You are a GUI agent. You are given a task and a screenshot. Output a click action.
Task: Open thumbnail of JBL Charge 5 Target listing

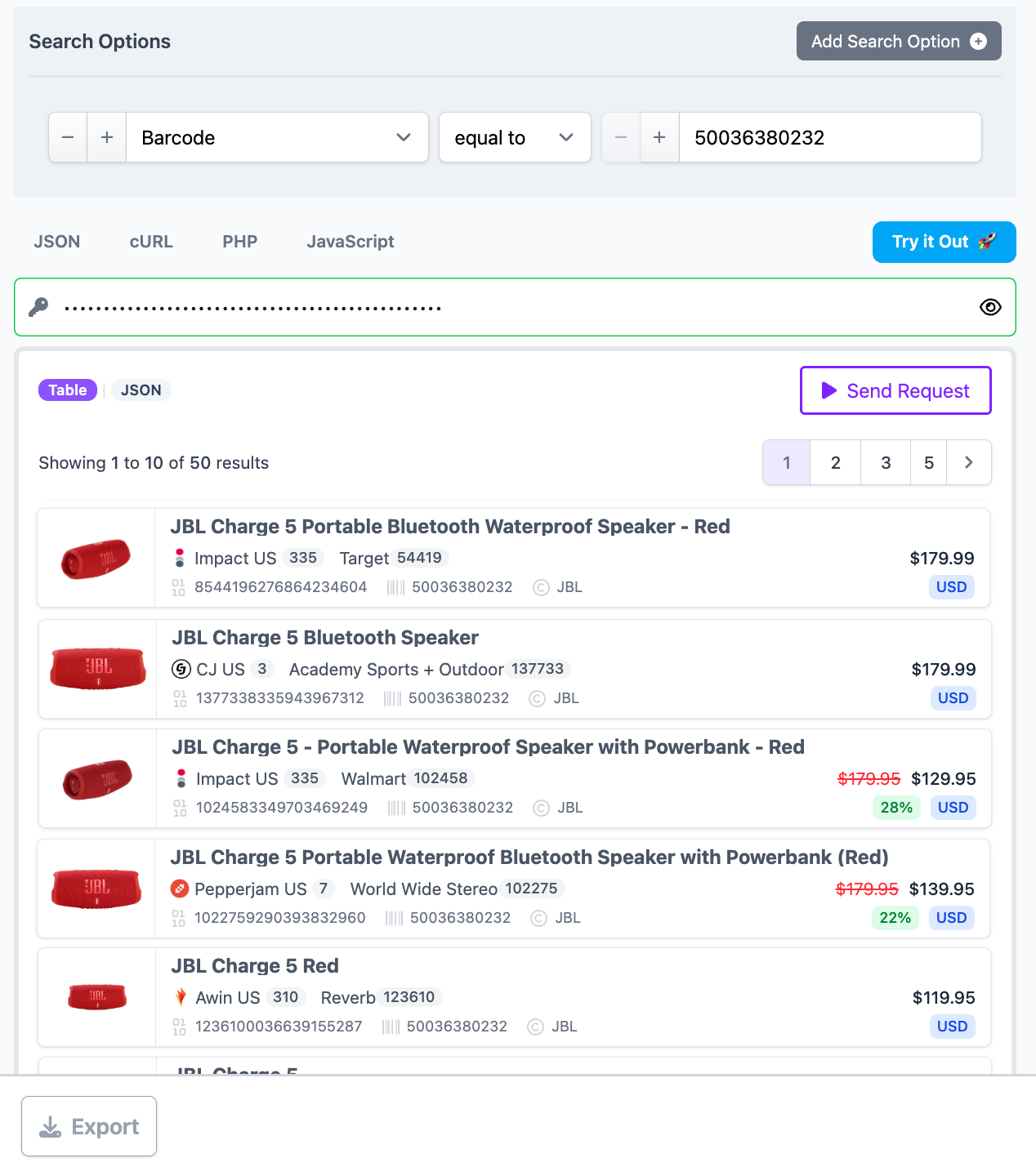[x=96, y=559]
